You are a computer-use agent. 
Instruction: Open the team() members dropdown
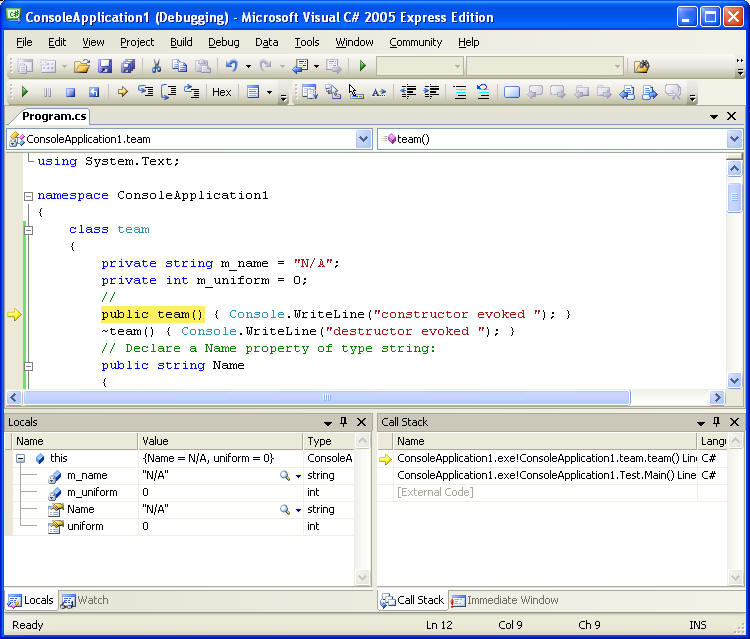734,139
